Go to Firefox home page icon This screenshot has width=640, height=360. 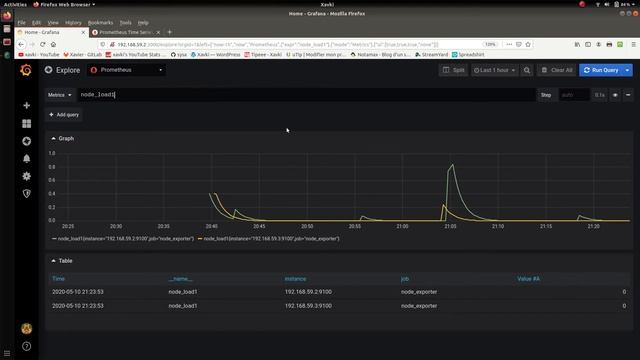pyautogui.click(x=53, y=44)
